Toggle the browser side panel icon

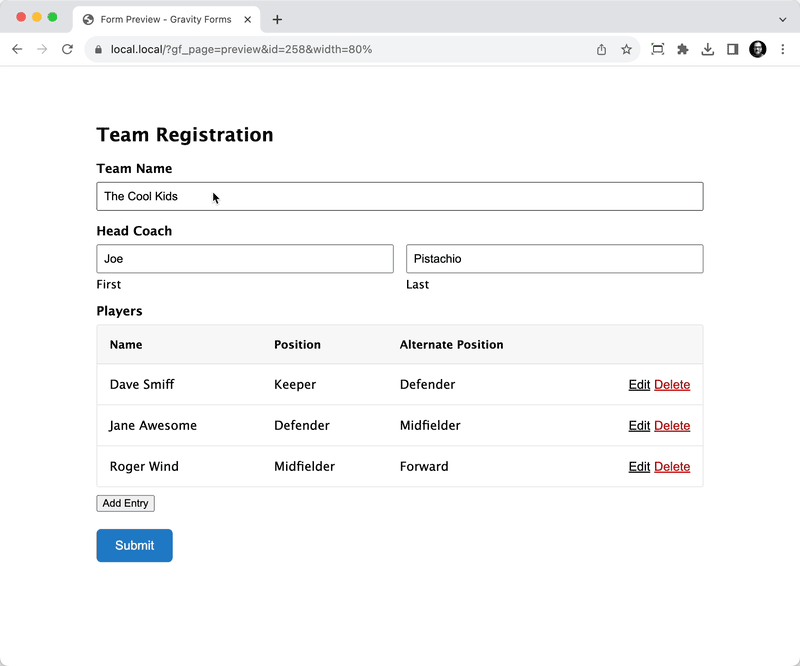tap(733, 50)
